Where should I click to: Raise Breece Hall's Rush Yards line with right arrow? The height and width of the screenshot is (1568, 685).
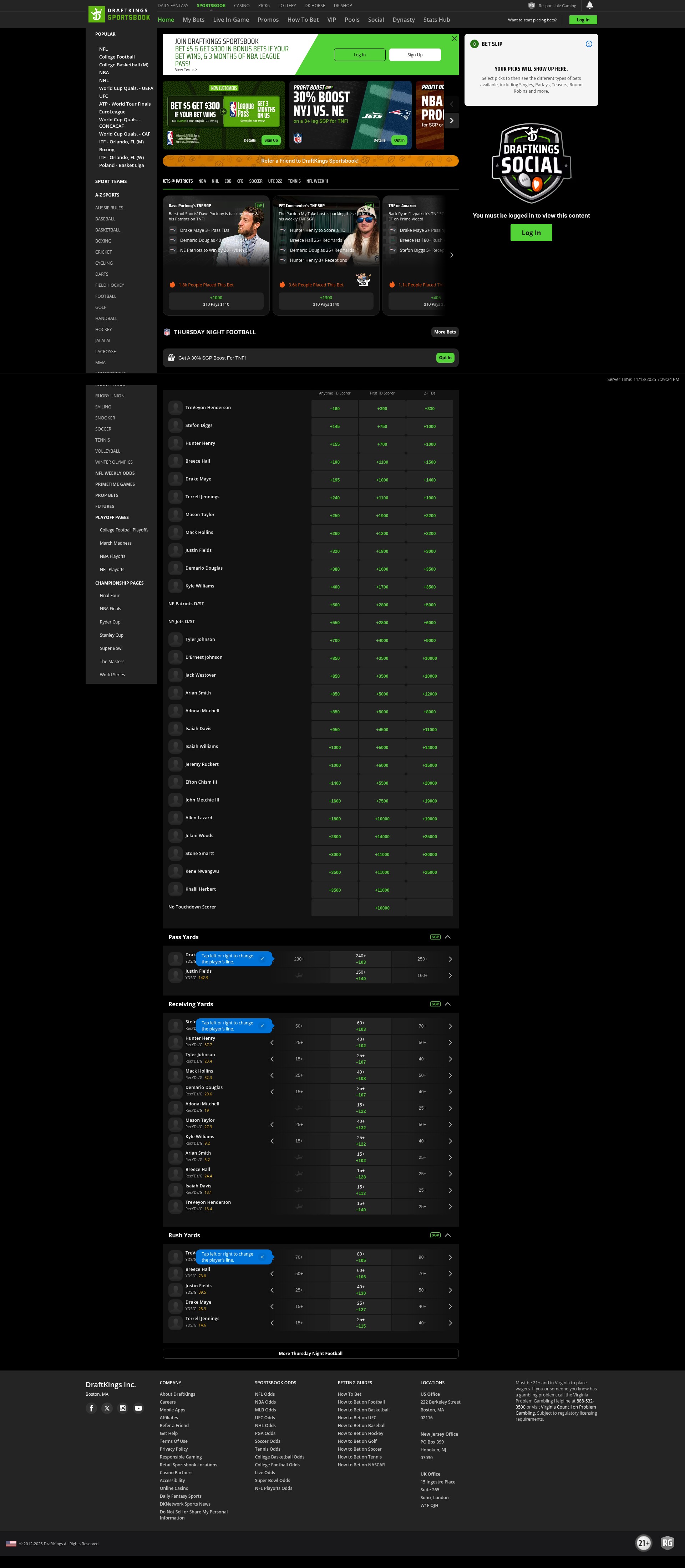pos(450,1273)
